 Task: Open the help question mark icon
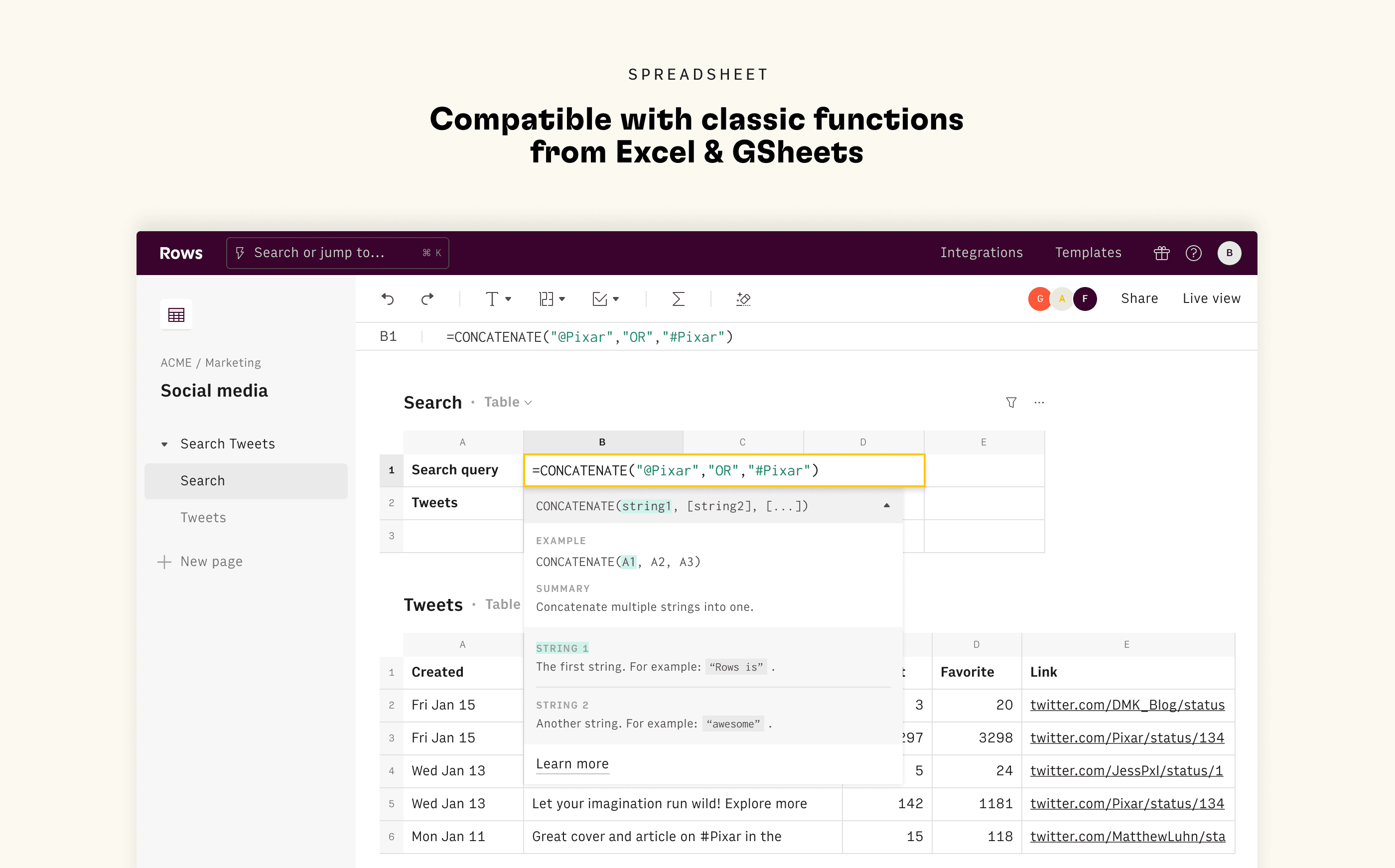click(x=1194, y=253)
